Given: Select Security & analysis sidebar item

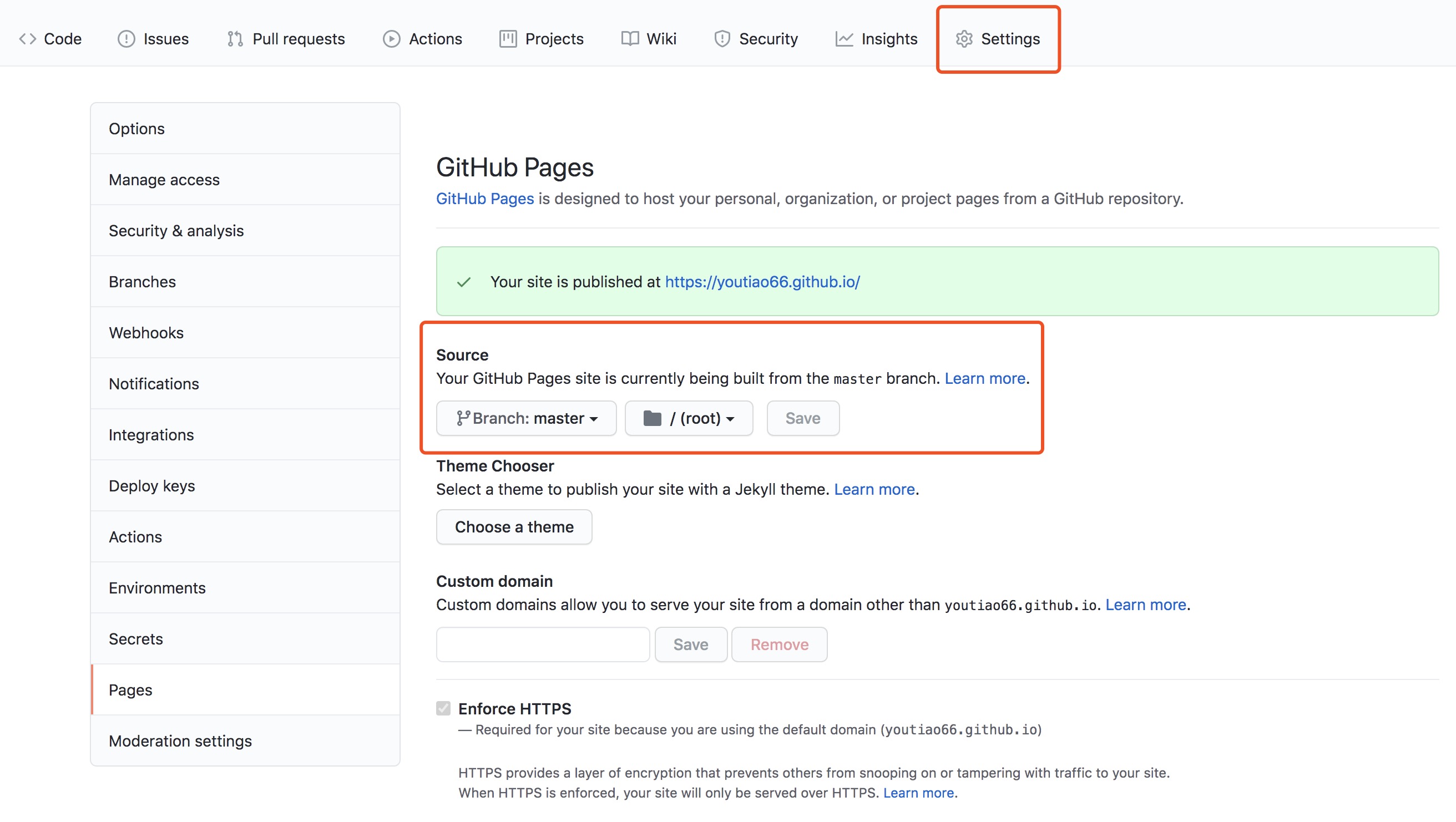Looking at the screenshot, I should 245,231.
